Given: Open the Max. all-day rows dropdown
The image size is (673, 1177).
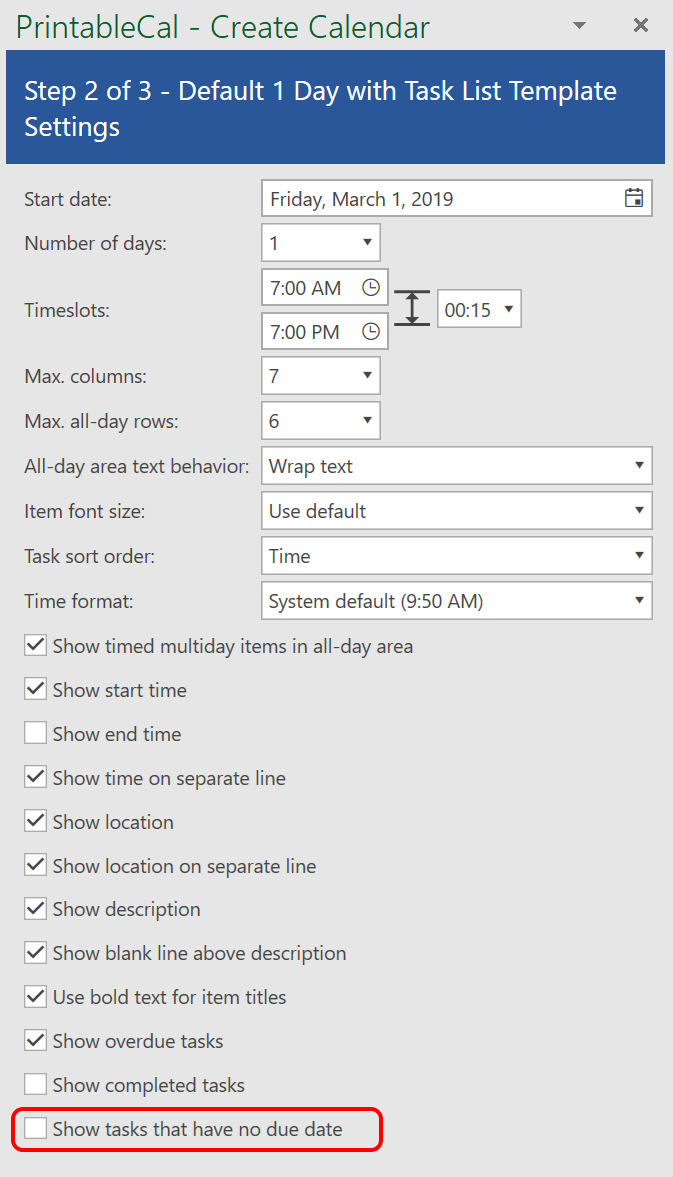Looking at the screenshot, I should click(x=367, y=420).
